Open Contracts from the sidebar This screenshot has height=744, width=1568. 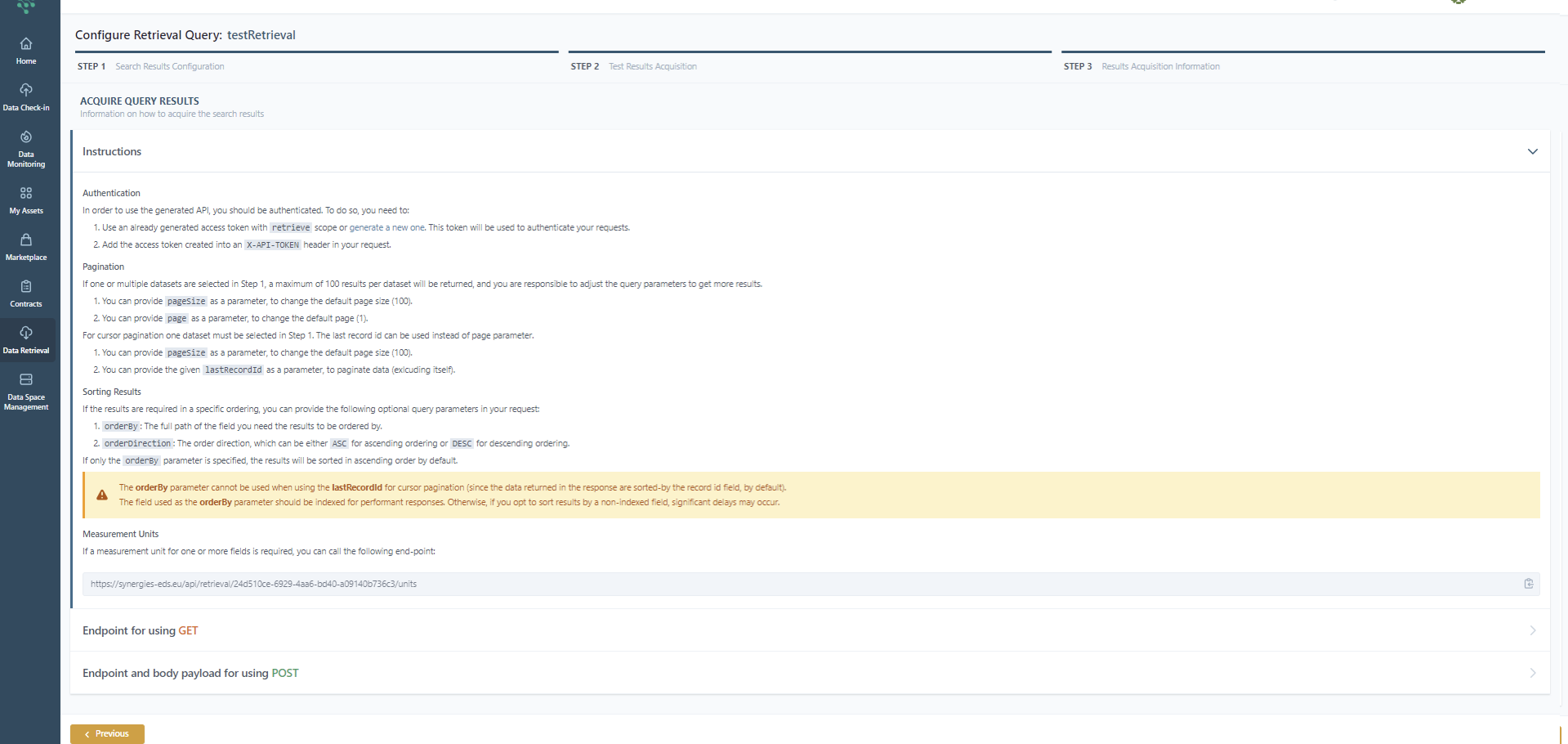coord(26,293)
